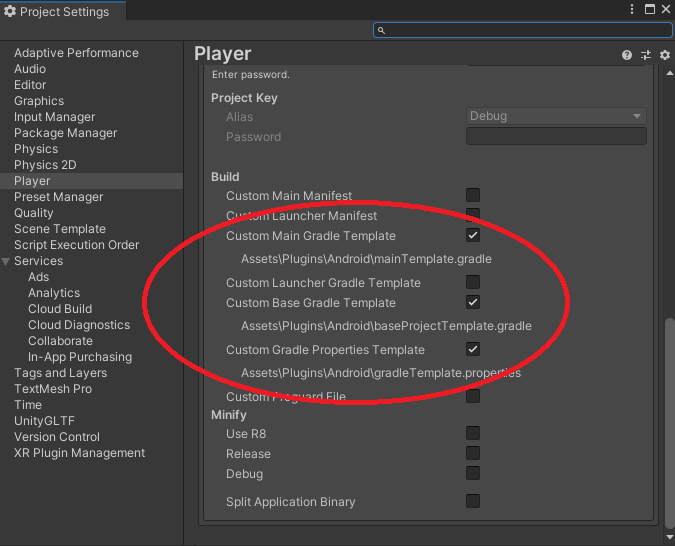Viewport: 675px width, 546px height.
Task: Open the Player help documentation icon
Action: click(627, 55)
